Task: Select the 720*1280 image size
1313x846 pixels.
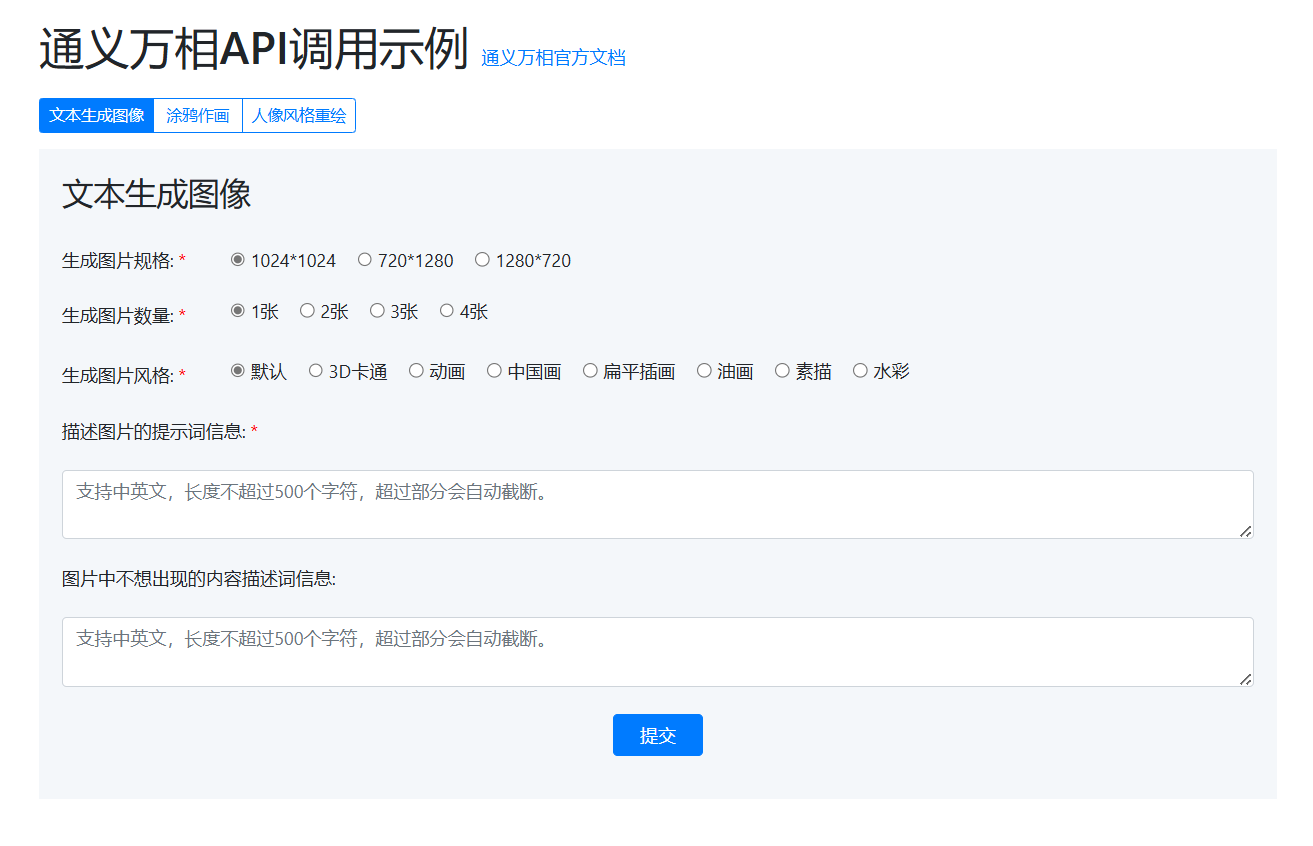Action: tap(365, 260)
